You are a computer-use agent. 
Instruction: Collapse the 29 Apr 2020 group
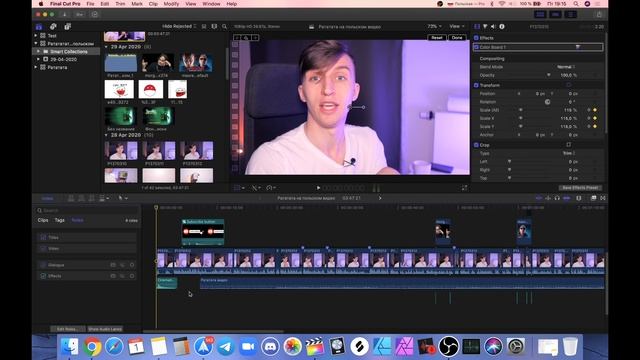(x=106, y=47)
